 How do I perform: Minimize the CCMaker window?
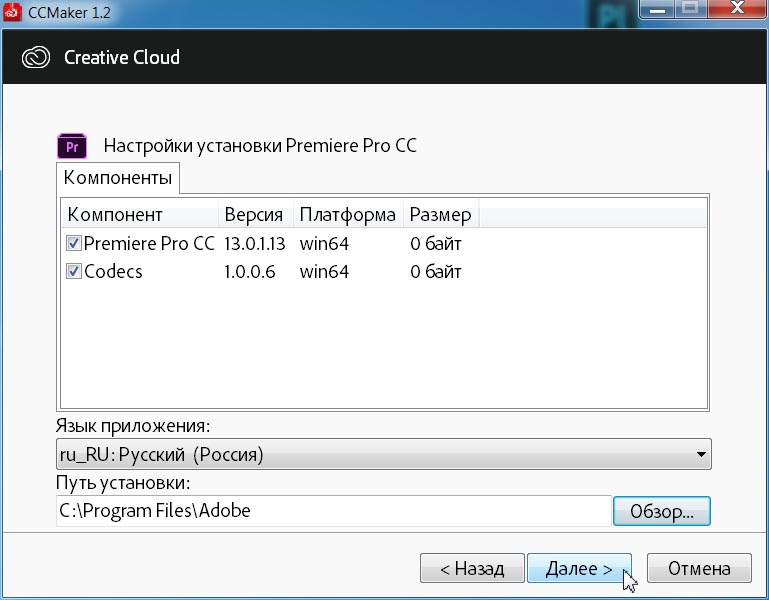pyautogui.click(x=658, y=8)
